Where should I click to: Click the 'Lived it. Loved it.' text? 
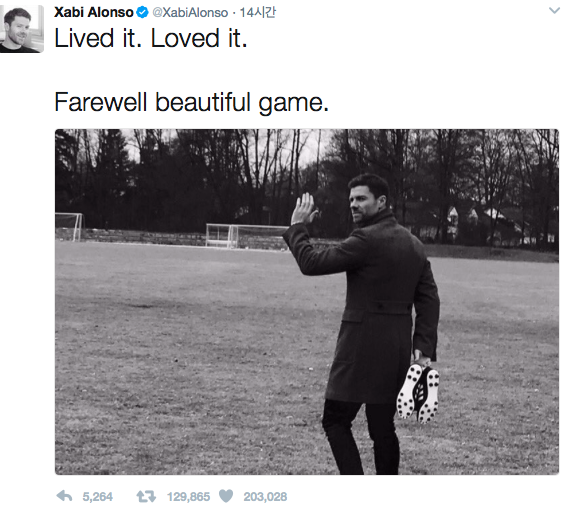pyautogui.click(x=151, y=38)
